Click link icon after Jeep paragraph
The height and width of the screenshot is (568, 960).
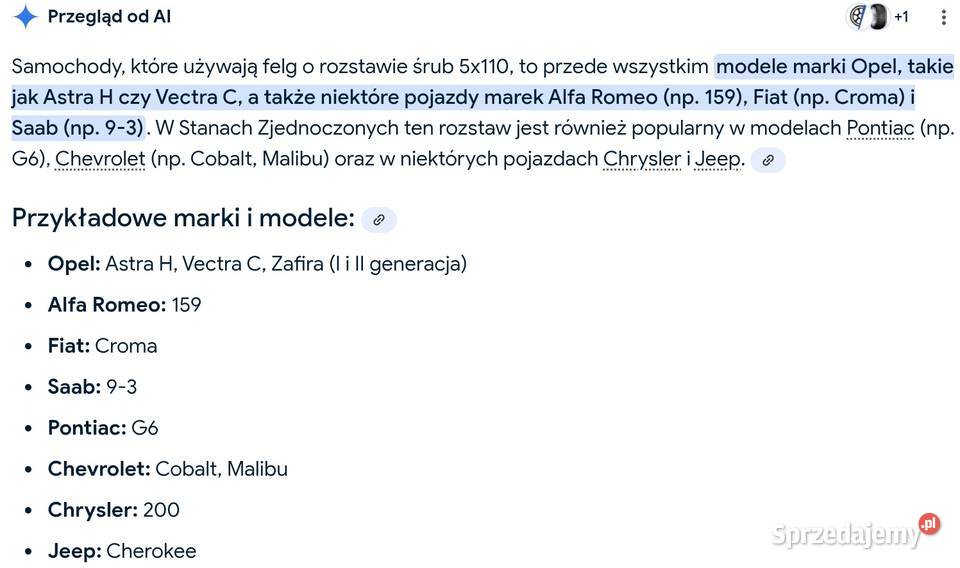click(x=768, y=160)
